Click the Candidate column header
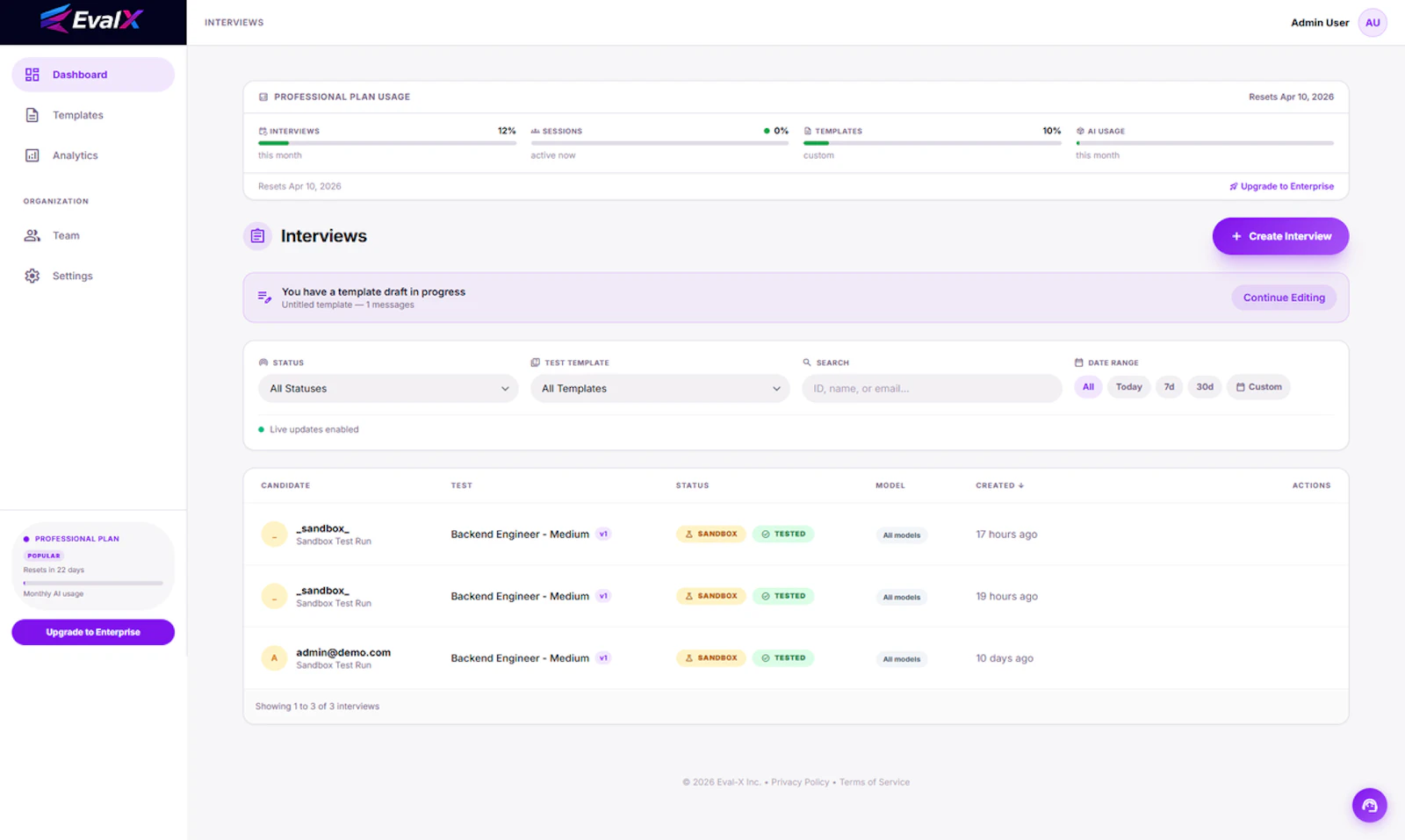 tap(285, 485)
